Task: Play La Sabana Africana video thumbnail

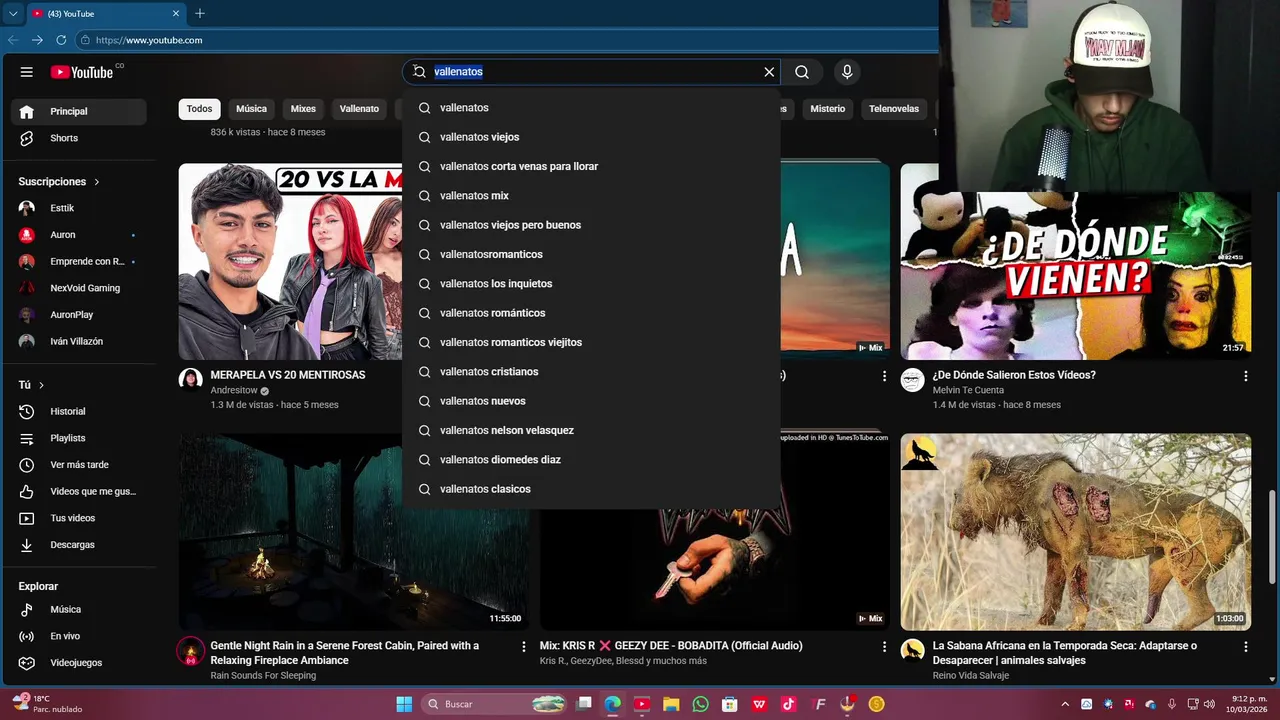Action: [x=1075, y=532]
